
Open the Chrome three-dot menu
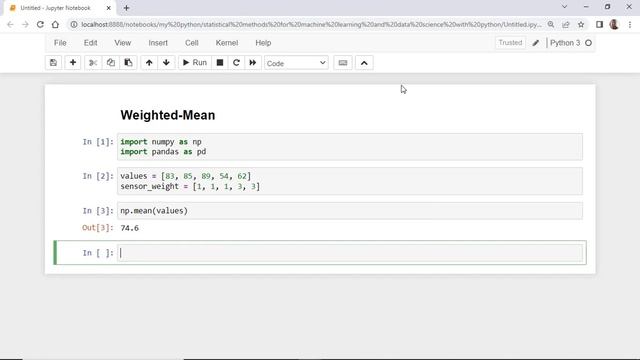point(630,24)
